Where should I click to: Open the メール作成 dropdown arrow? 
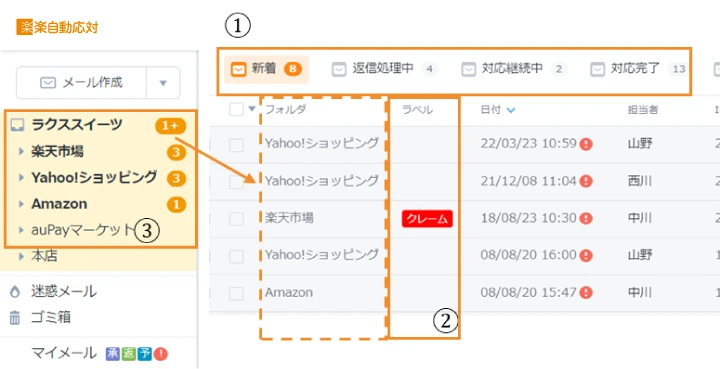point(163,83)
